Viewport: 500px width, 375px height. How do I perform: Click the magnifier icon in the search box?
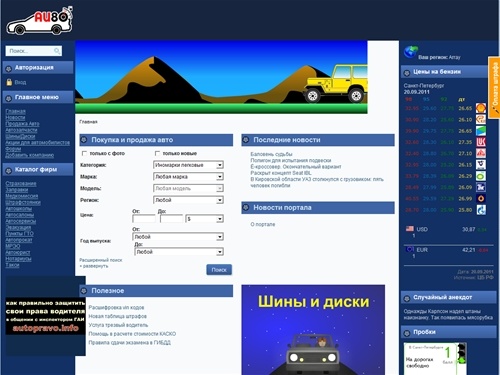(57, 51)
